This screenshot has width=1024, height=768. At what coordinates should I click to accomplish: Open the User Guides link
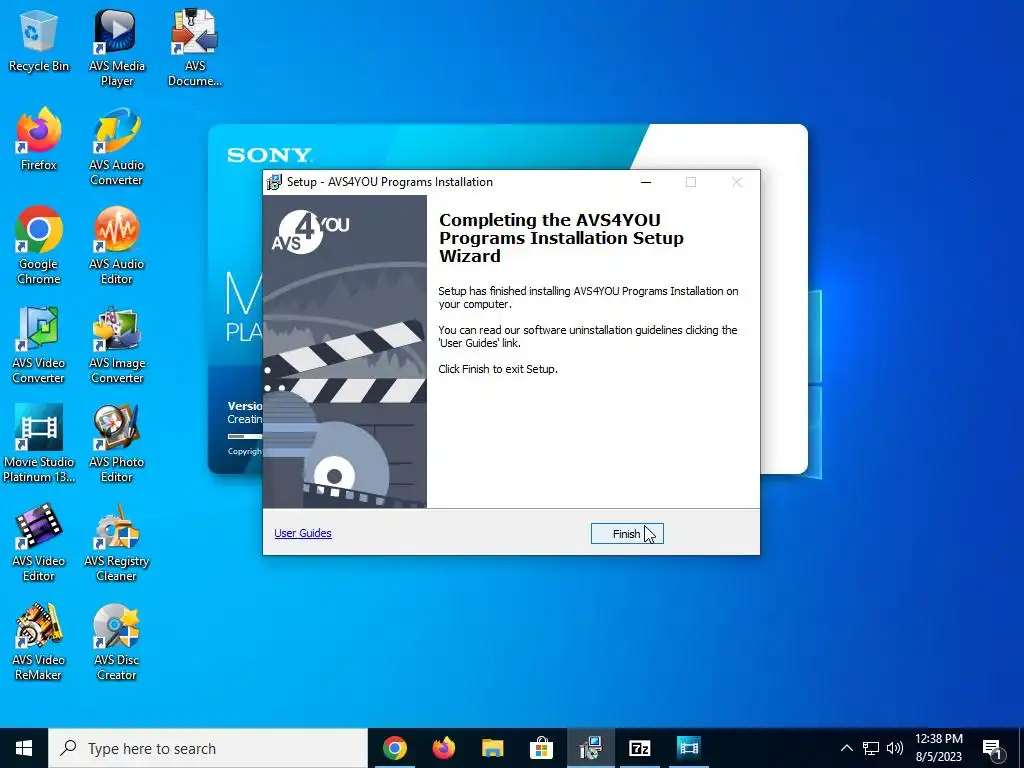tap(303, 533)
